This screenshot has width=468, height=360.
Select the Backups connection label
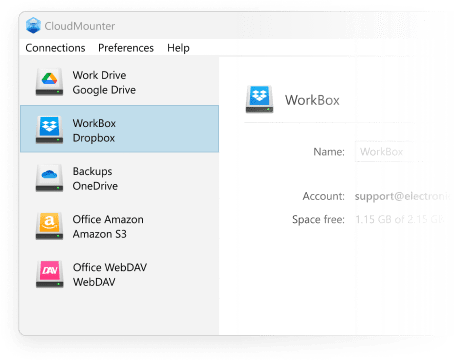(92, 171)
